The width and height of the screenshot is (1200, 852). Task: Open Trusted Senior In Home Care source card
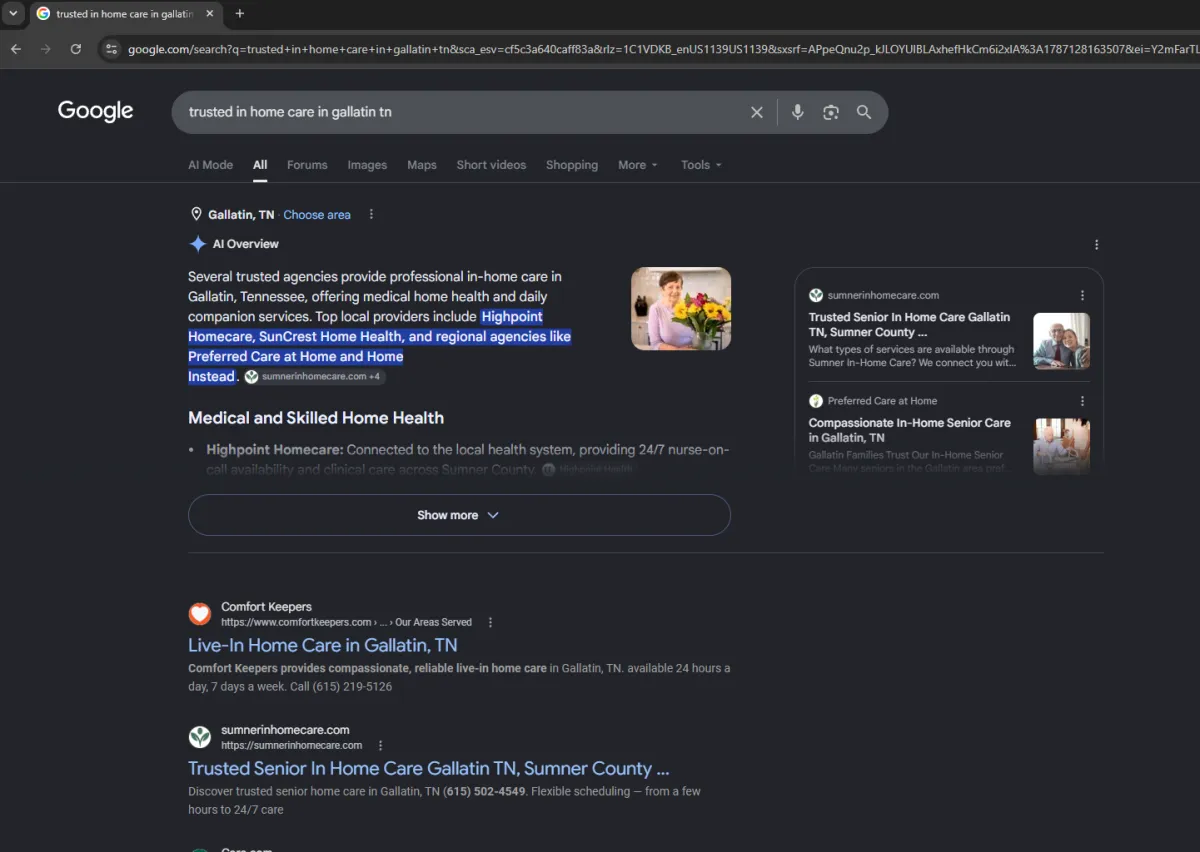(x=910, y=324)
